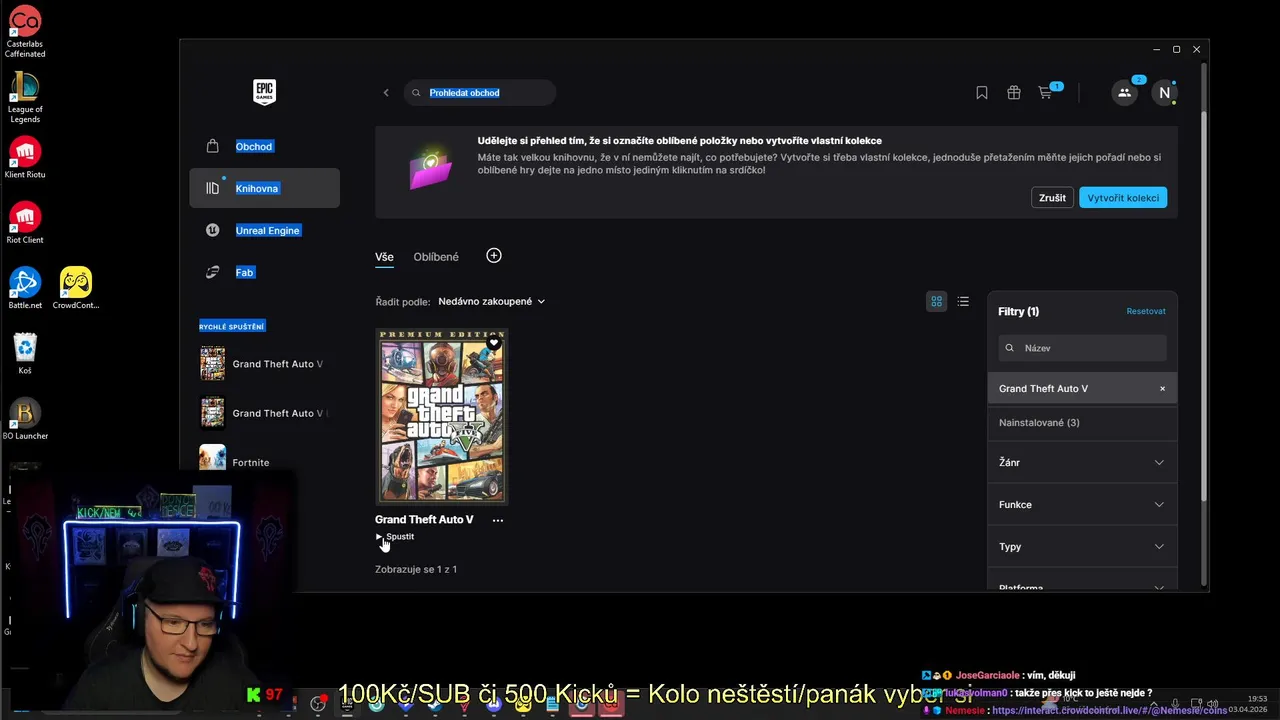Select Knihovna in the sidebar

tap(264, 188)
